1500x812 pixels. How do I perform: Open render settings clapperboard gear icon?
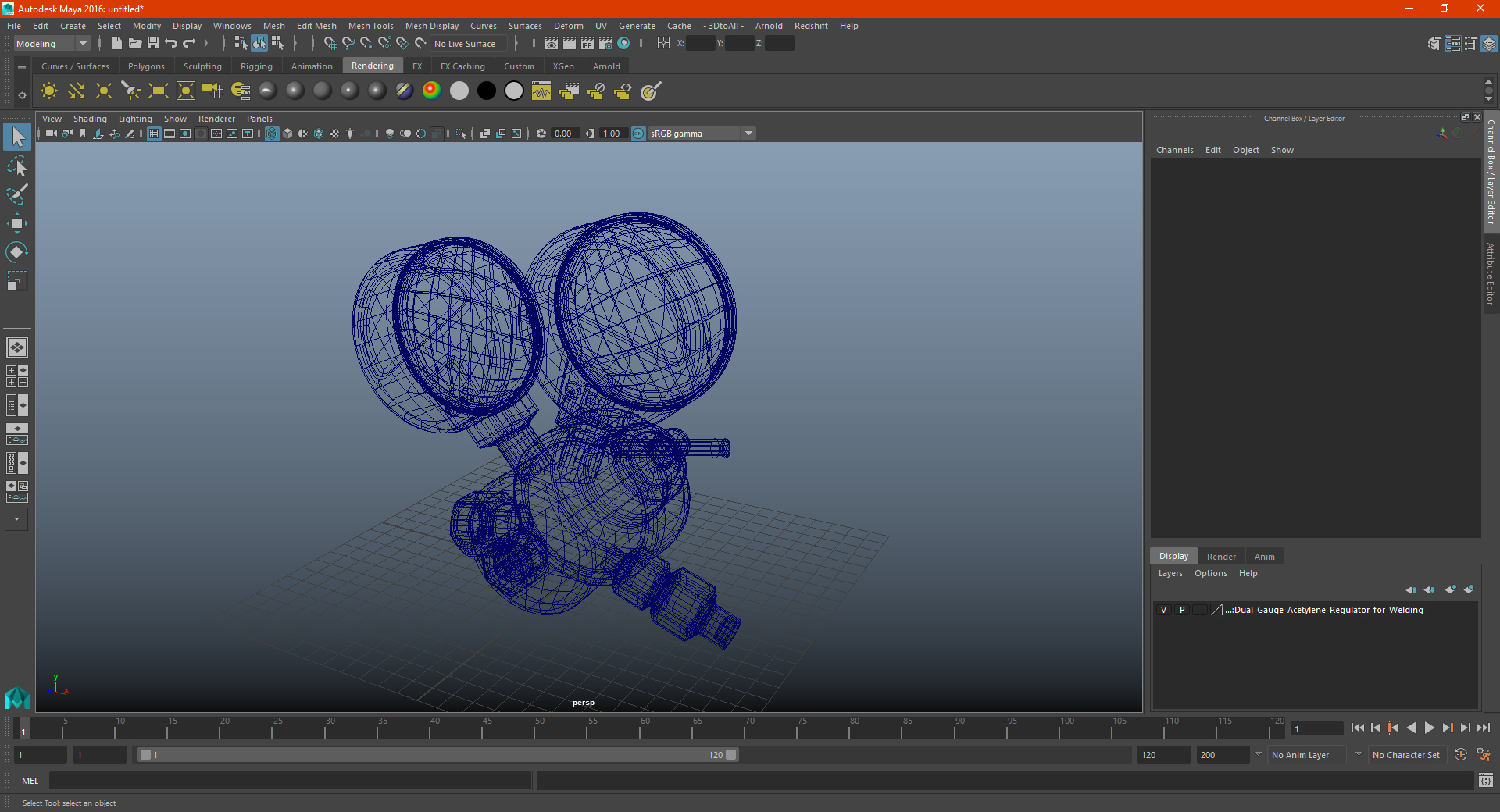pyautogui.click(x=605, y=43)
